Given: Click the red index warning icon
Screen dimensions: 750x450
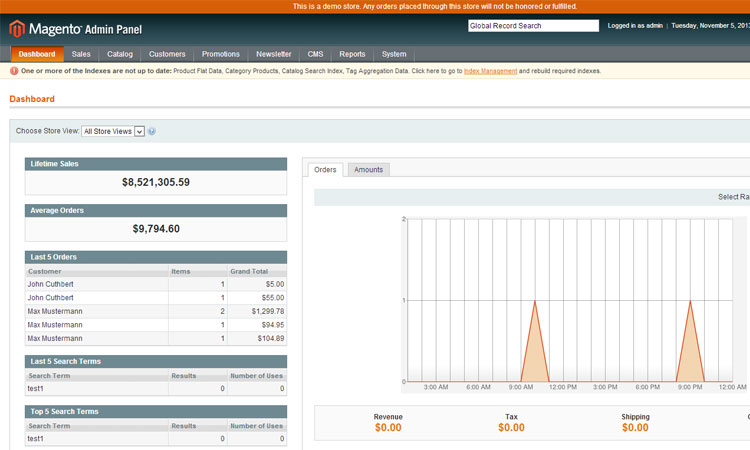Looking at the screenshot, I should coord(14,71).
